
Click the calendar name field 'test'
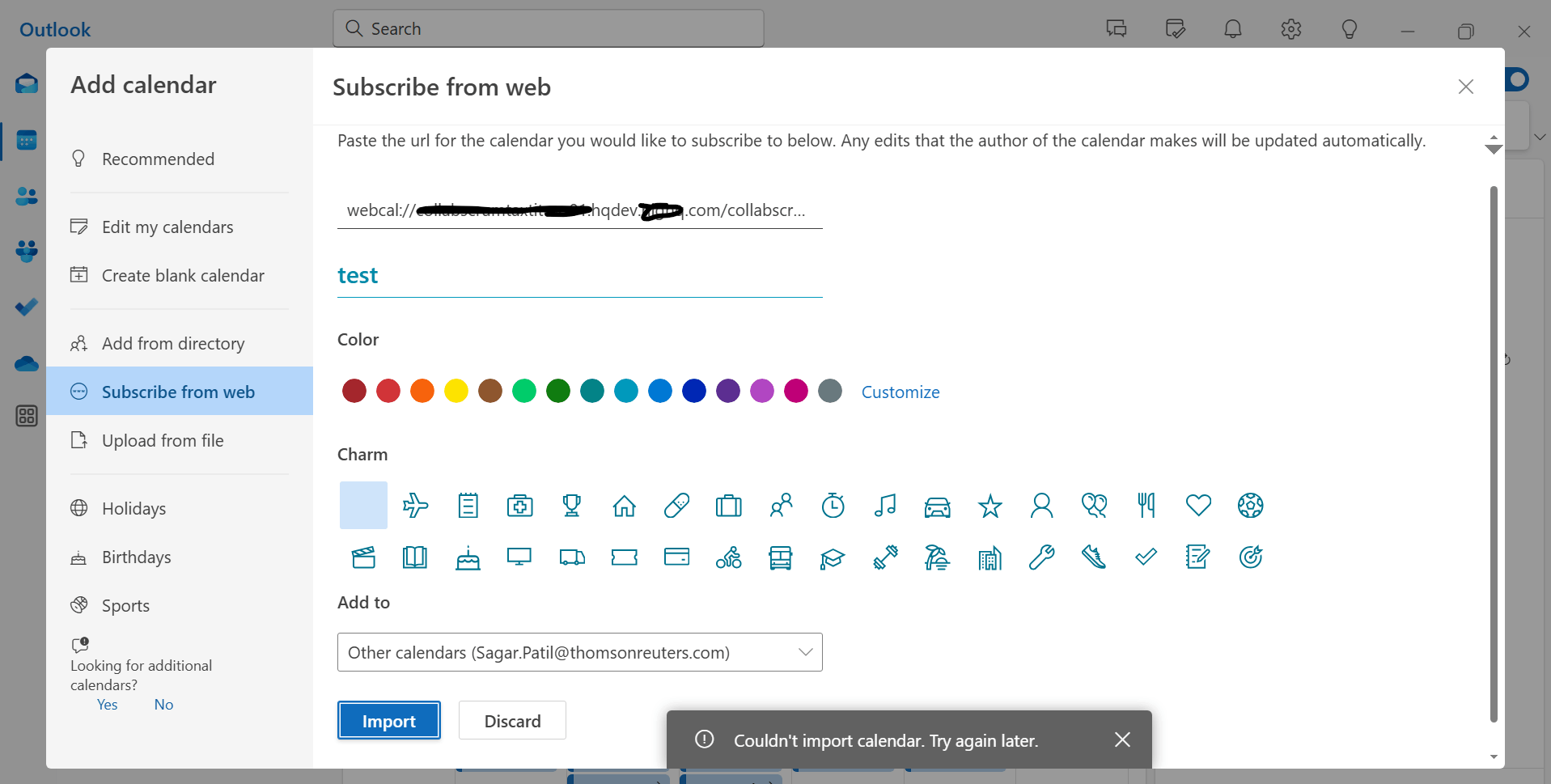point(580,276)
